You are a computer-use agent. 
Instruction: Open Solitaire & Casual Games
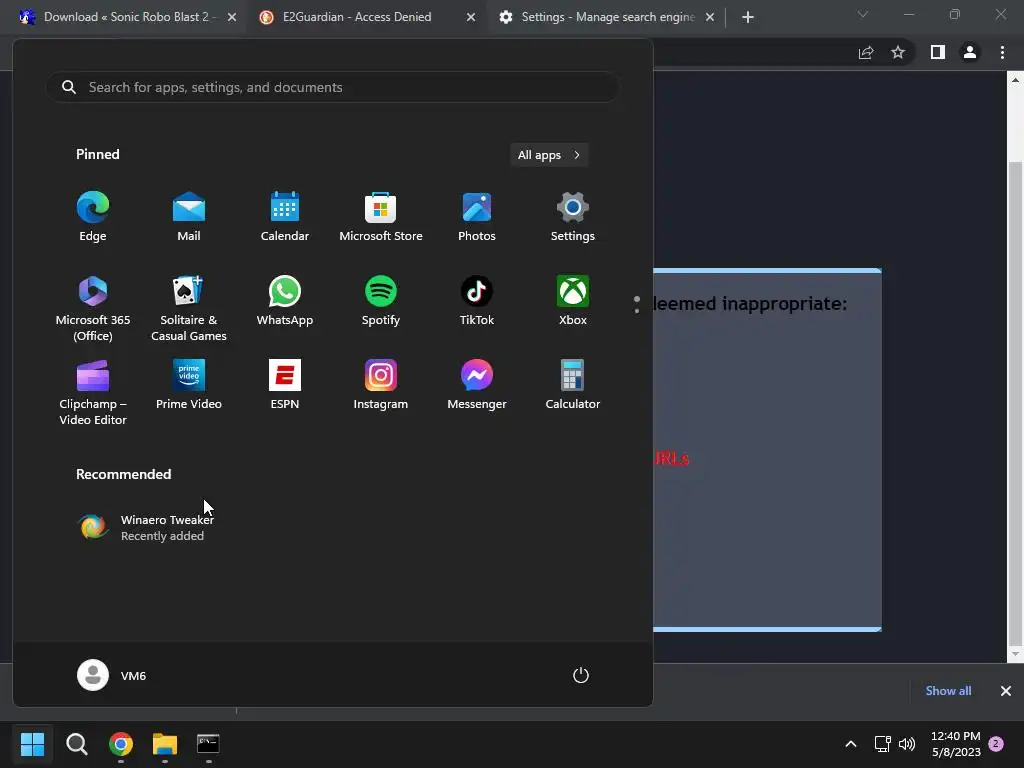click(189, 309)
